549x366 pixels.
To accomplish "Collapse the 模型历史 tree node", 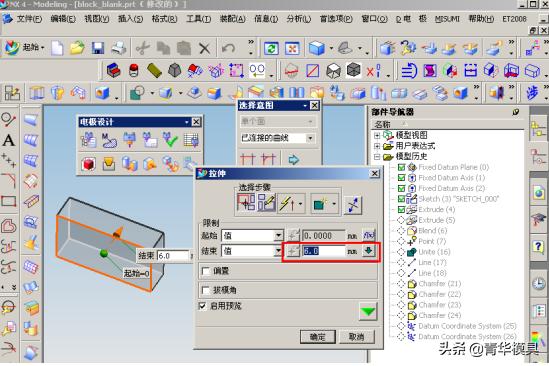I will [x=377, y=157].
